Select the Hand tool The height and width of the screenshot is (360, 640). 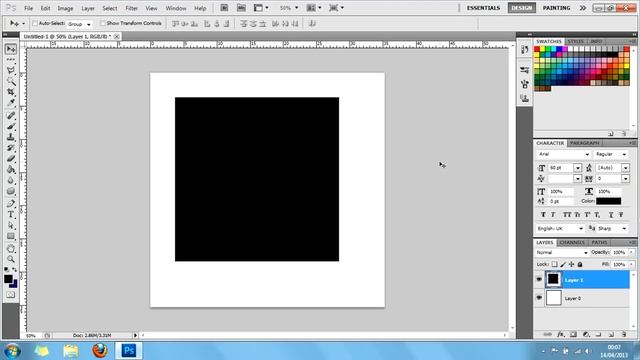pyautogui.click(x=11, y=249)
